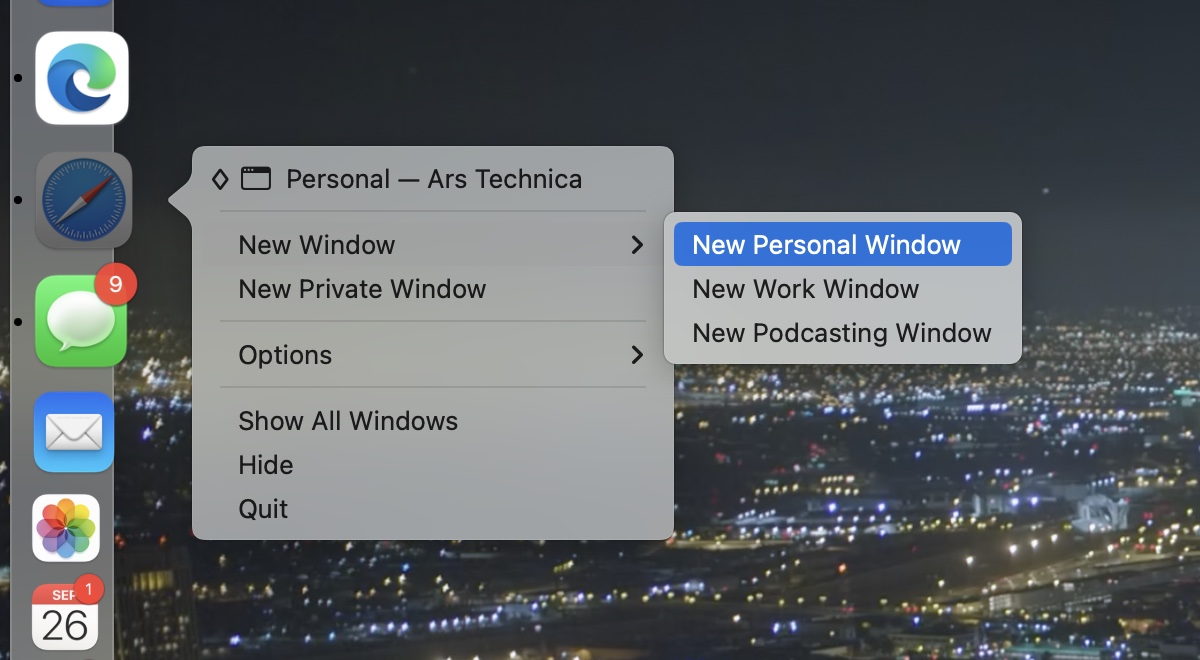This screenshot has height=660, width=1200.
Task: Pick New Podcasting Window profile
Action: coord(841,333)
